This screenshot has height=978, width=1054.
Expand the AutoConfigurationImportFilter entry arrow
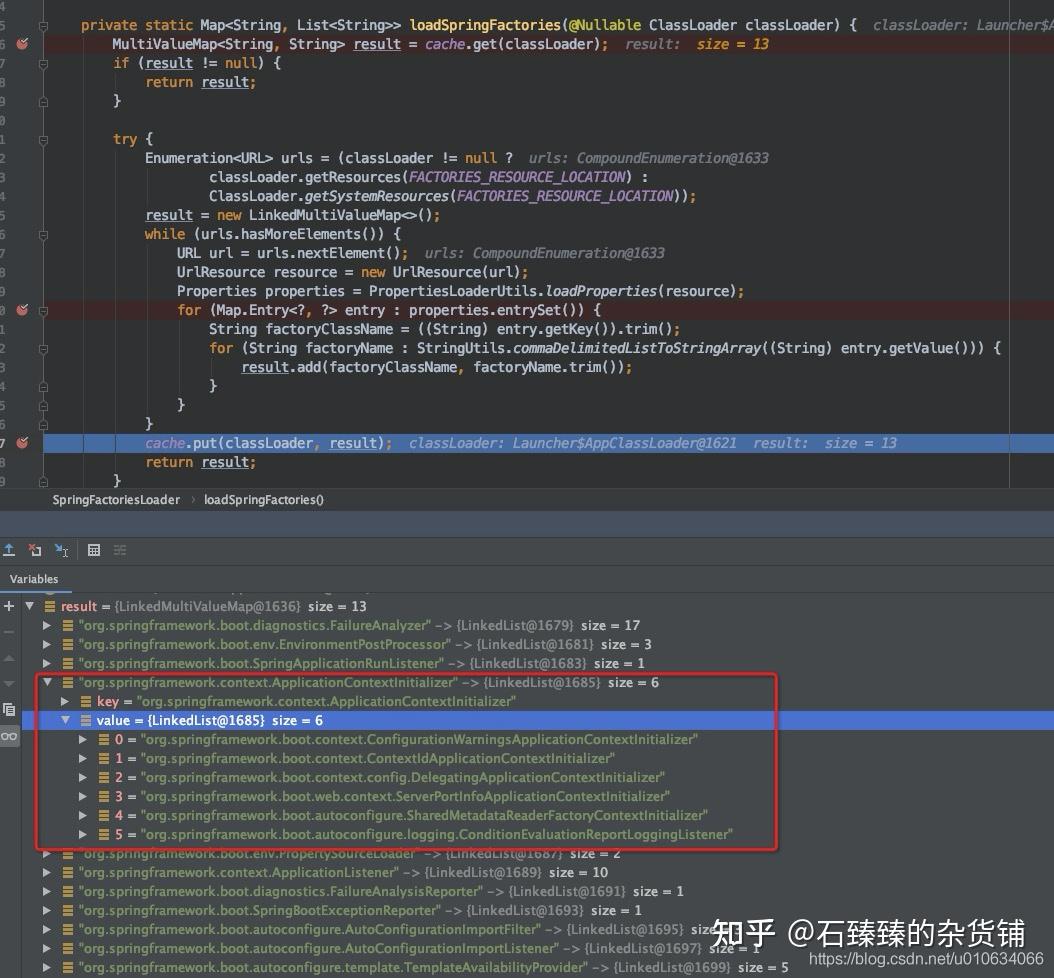point(47,929)
